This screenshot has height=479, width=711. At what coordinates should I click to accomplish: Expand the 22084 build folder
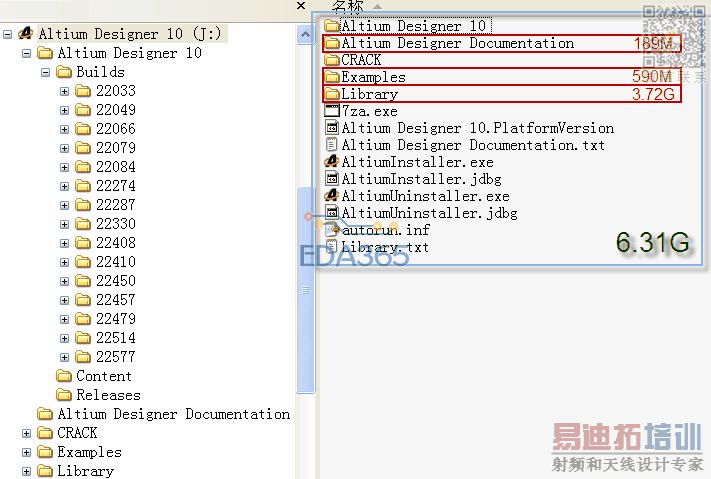tap(64, 168)
